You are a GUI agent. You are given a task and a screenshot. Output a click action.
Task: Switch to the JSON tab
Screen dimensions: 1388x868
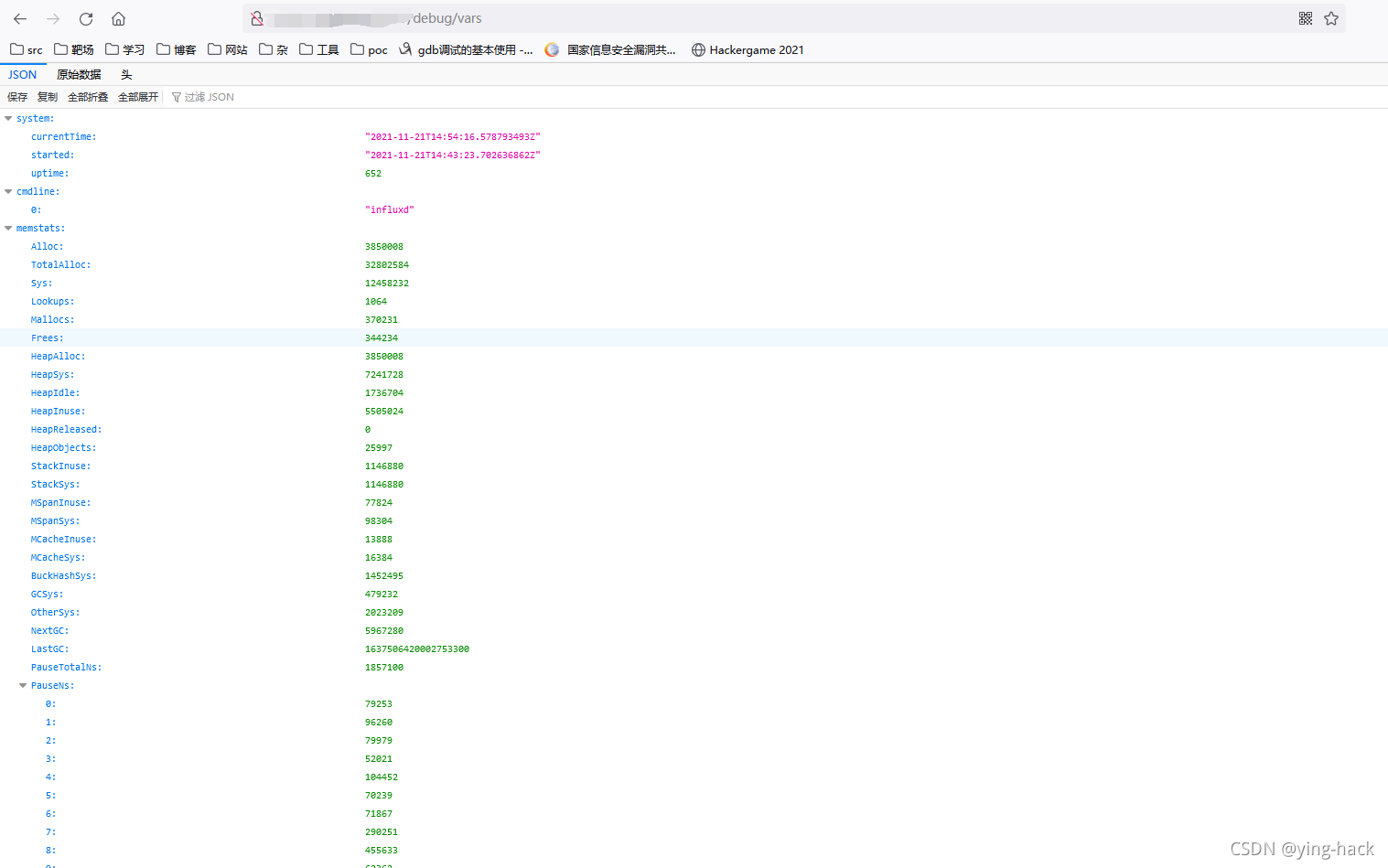(23, 75)
